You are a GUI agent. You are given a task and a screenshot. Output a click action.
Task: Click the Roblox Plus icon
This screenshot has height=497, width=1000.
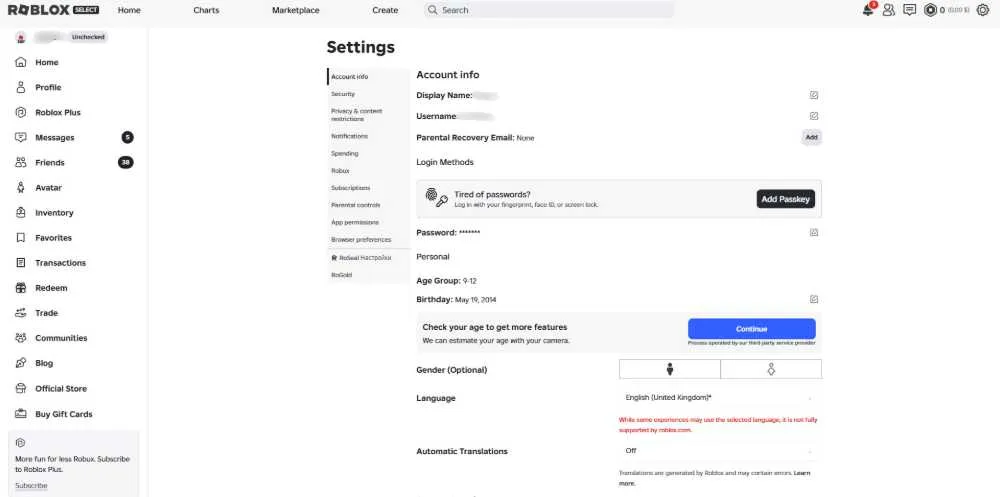click(21, 112)
